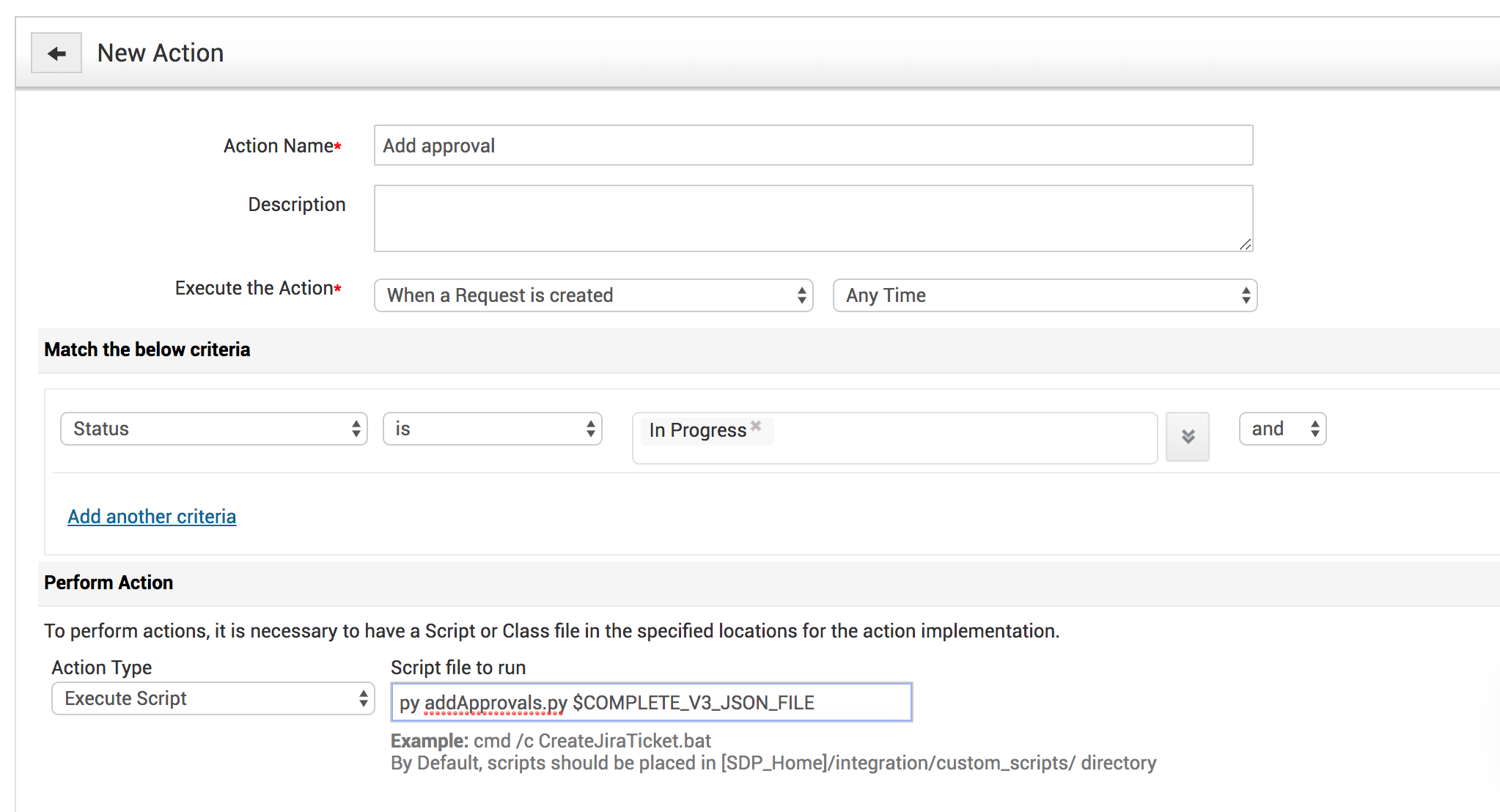Remove the In Progress tag

coord(756,426)
